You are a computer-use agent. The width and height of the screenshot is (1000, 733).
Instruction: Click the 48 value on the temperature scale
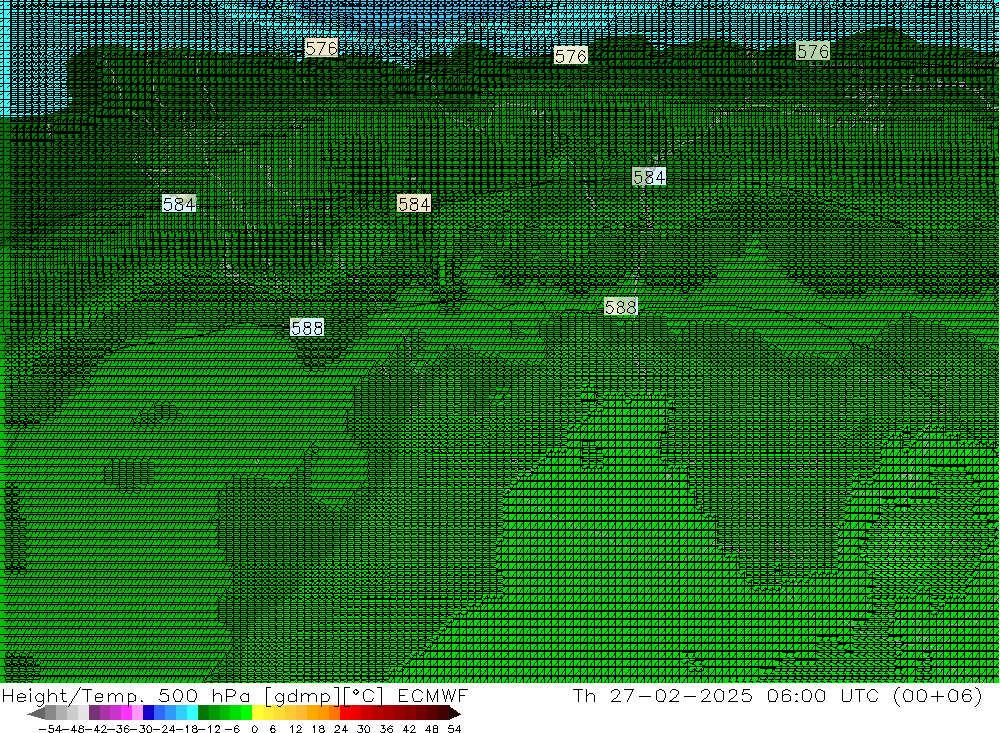(432, 729)
